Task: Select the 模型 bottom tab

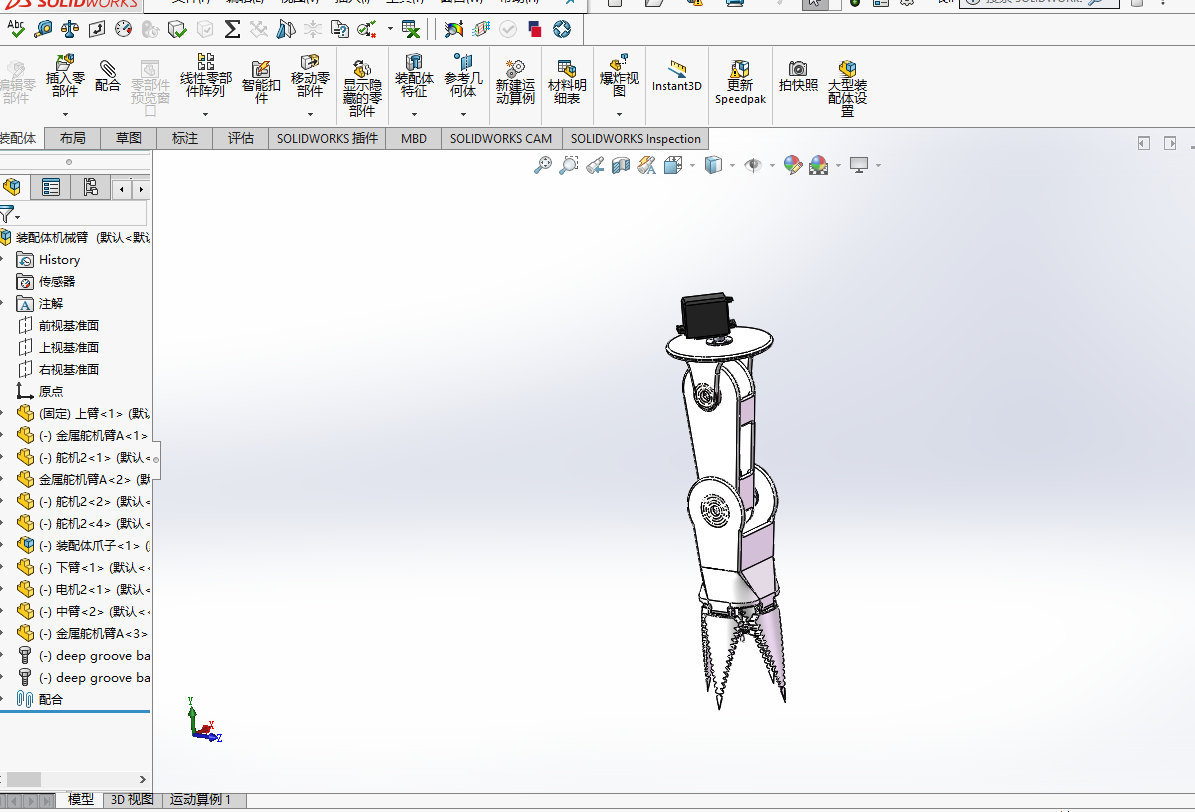Action: pos(81,799)
